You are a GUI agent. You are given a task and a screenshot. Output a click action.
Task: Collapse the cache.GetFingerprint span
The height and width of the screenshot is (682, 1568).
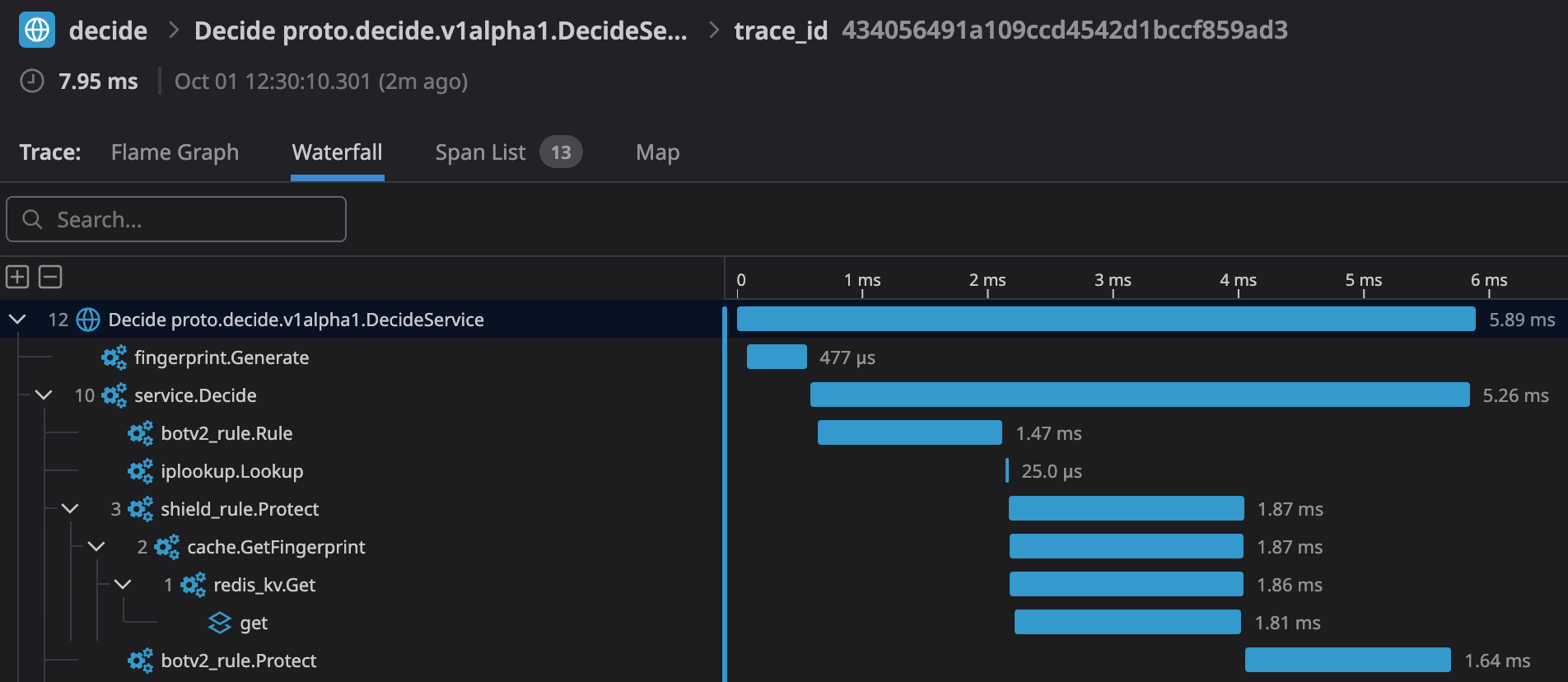96,547
